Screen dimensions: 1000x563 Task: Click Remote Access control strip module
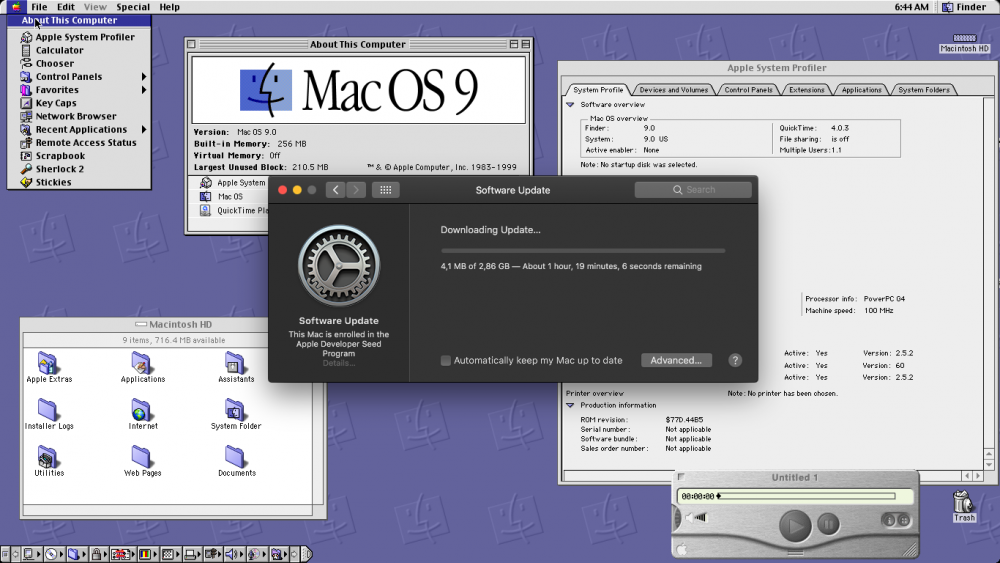pos(212,554)
